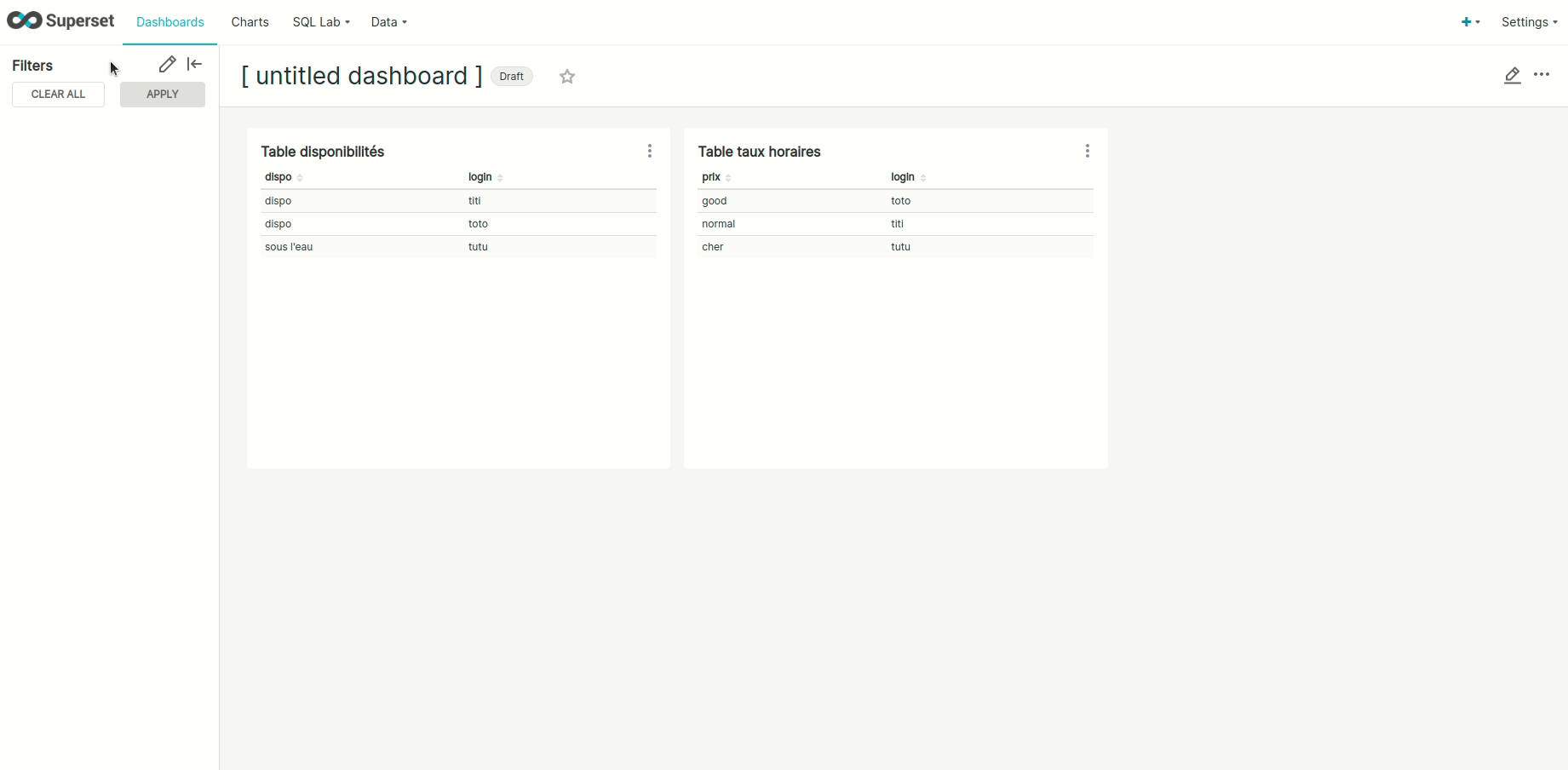Select 'tutu' in Table taux horaires

click(x=900, y=247)
